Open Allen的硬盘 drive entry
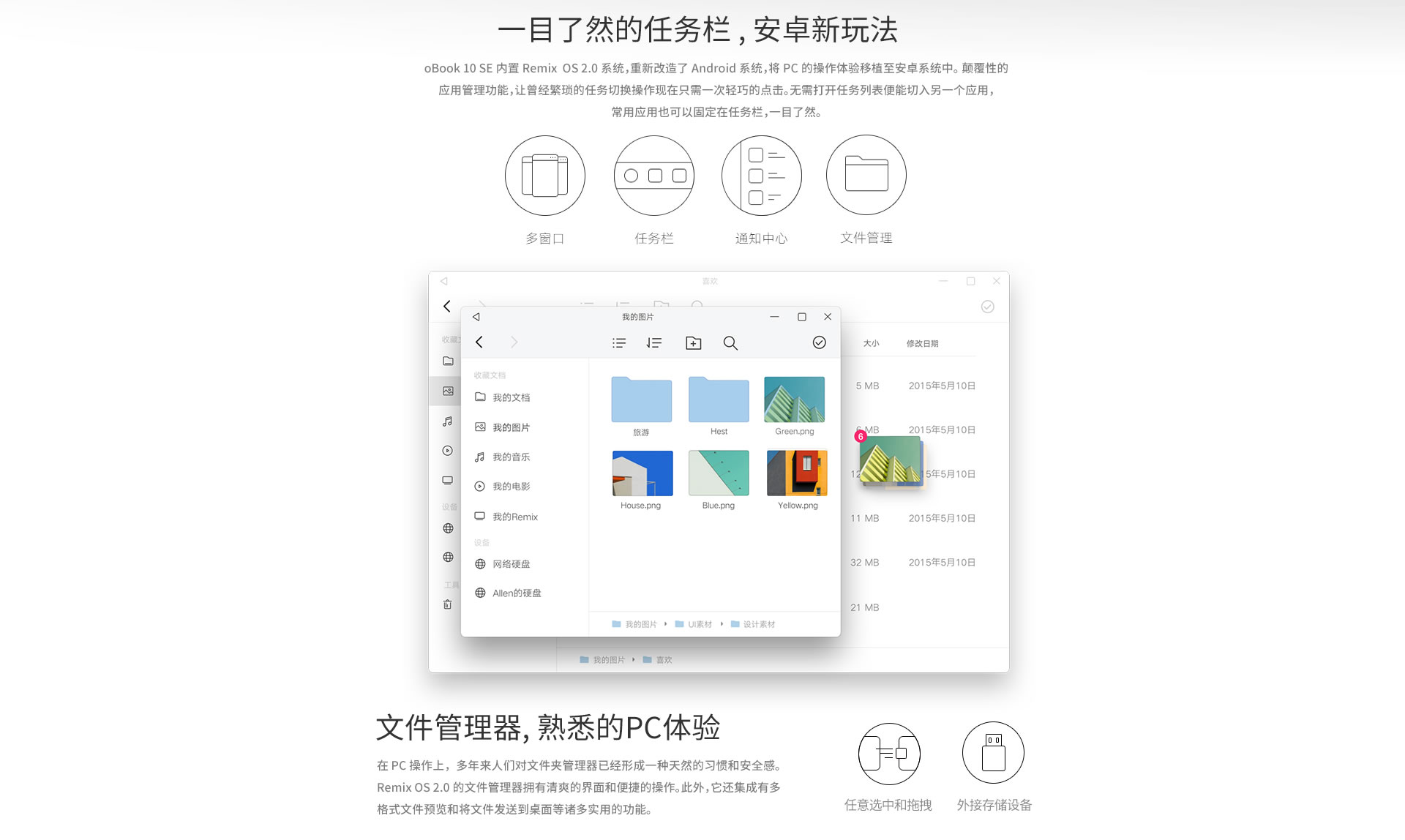The height and width of the screenshot is (840, 1405). (x=517, y=593)
